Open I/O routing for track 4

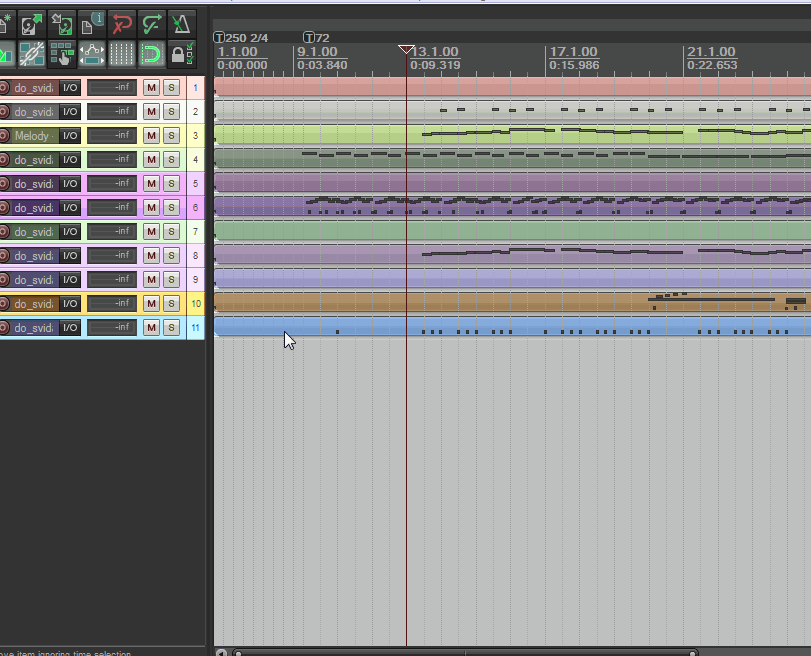pos(70,159)
